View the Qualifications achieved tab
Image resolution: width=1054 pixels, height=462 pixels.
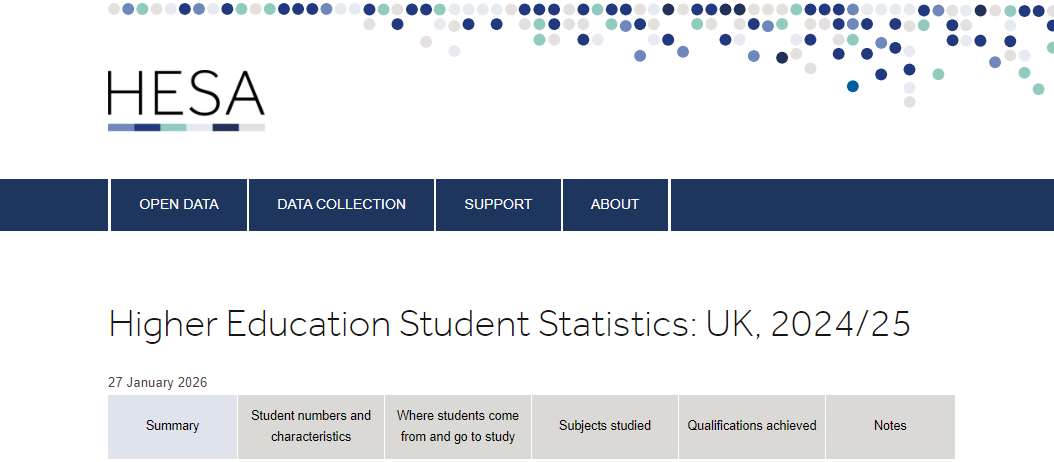click(x=752, y=426)
